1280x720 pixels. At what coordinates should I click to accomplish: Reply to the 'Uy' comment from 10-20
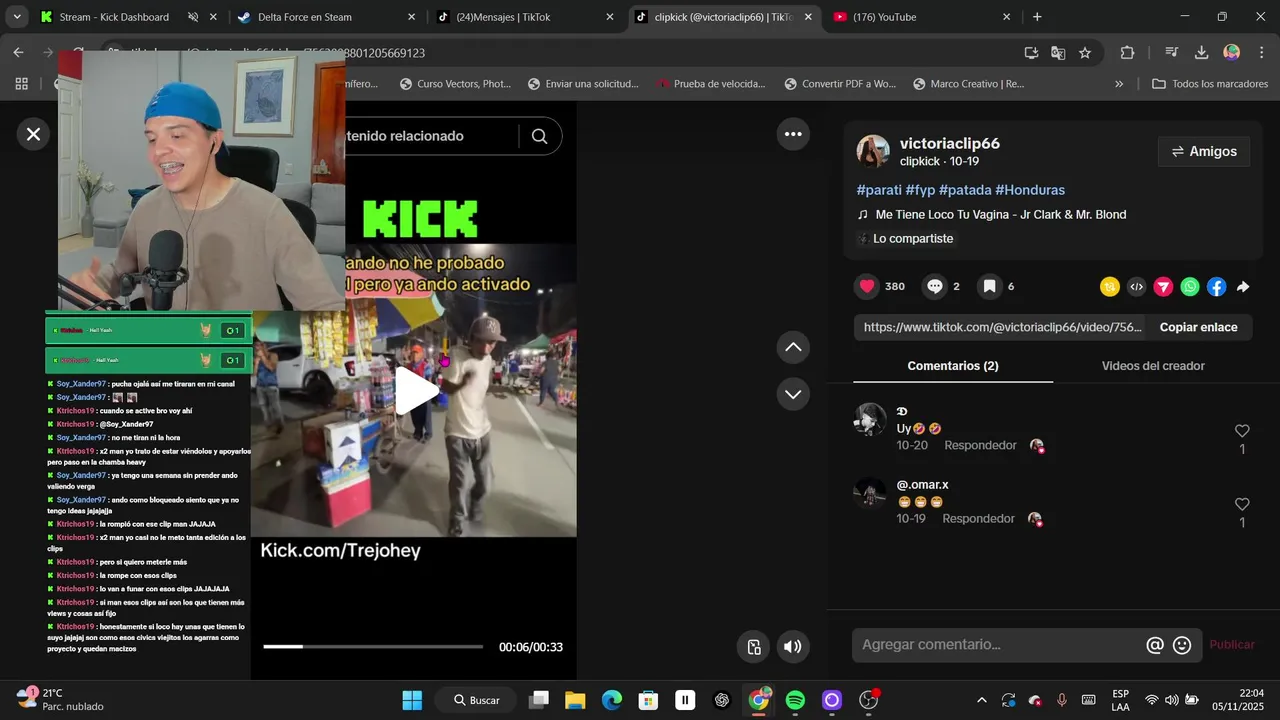coord(980,445)
